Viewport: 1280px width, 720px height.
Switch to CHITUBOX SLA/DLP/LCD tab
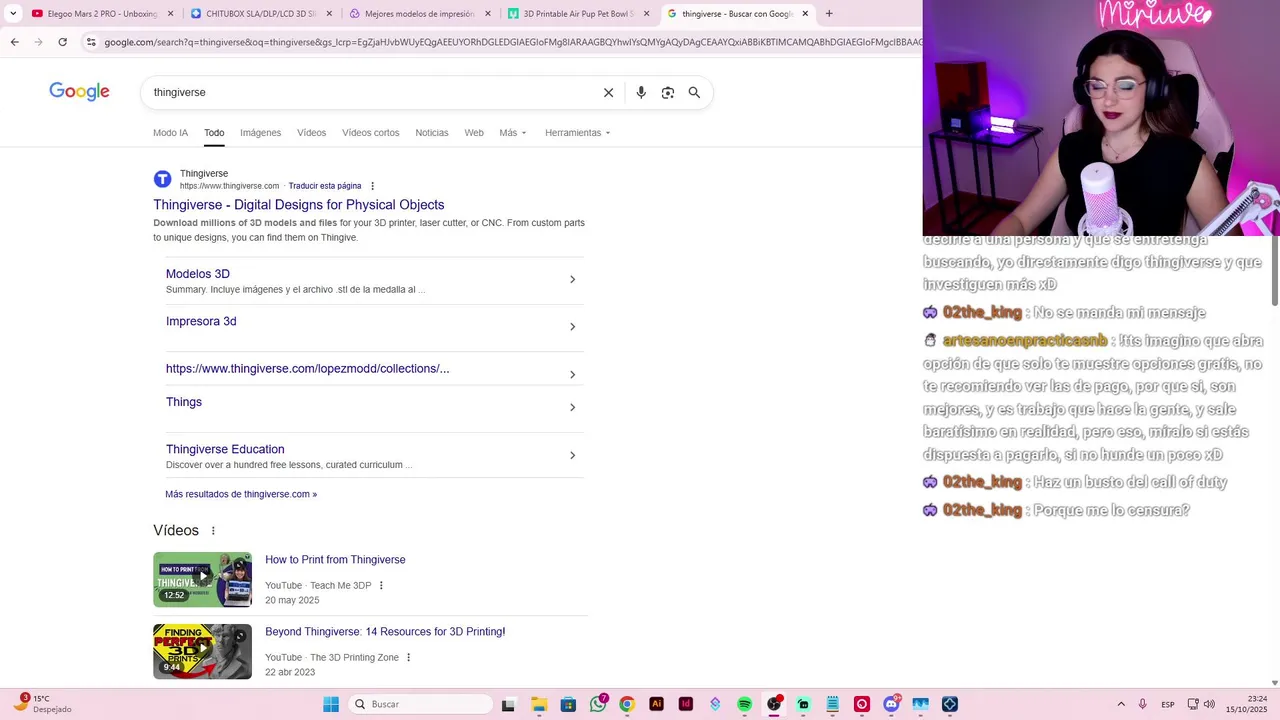point(262,14)
